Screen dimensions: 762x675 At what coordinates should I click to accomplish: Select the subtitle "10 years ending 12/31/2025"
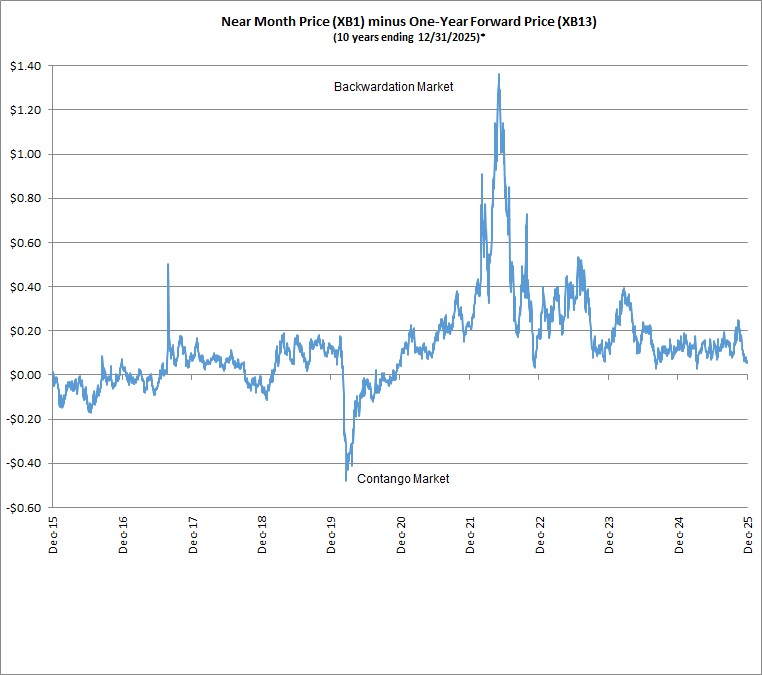coord(409,37)
